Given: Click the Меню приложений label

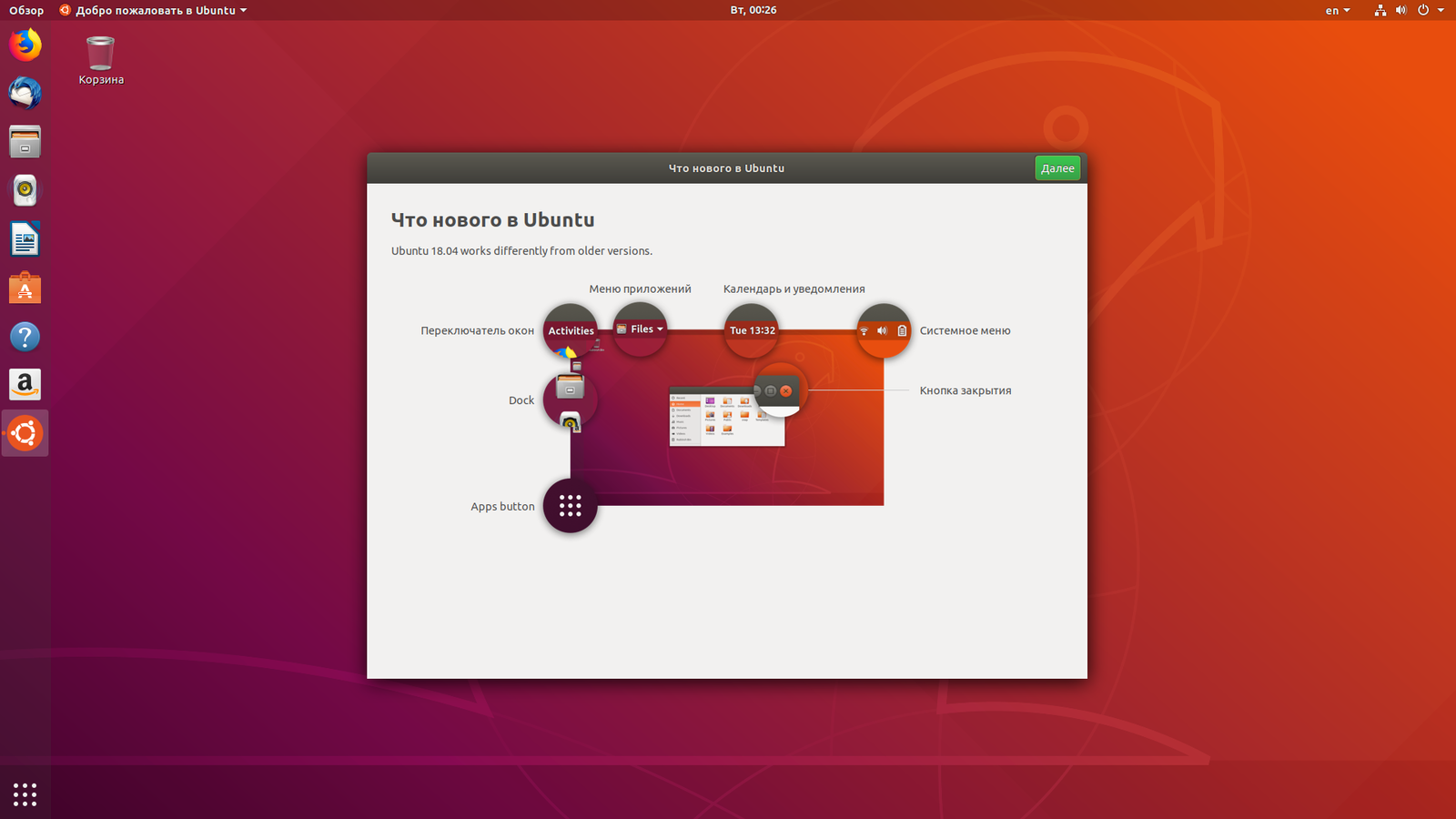Looking at the screenshot, I should pyautogui.click(x=640, y=289).
